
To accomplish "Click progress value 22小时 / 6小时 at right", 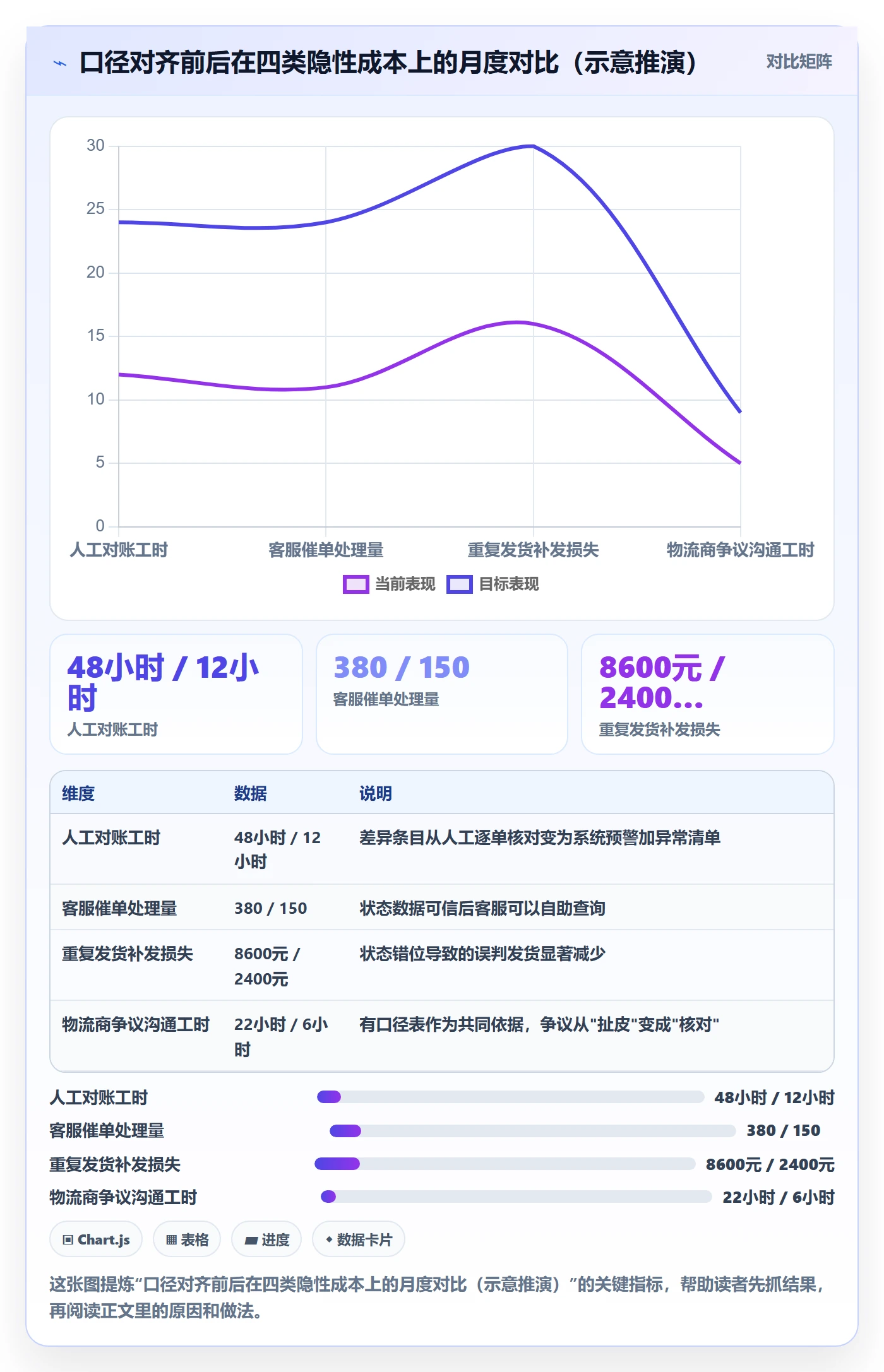I will coord(779,1197).
